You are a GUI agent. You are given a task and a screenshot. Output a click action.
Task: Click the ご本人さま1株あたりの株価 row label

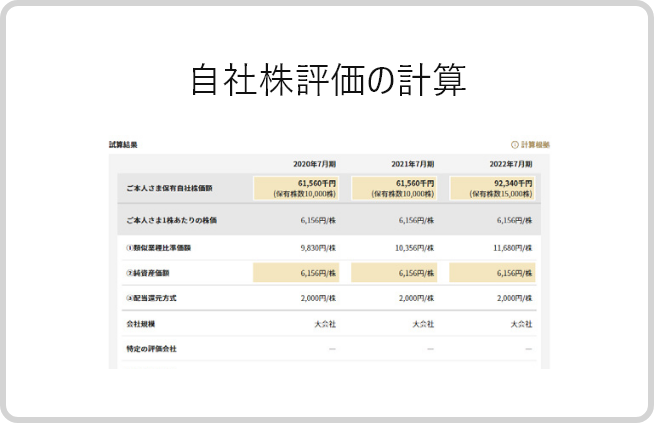click(x=171, y=220)
